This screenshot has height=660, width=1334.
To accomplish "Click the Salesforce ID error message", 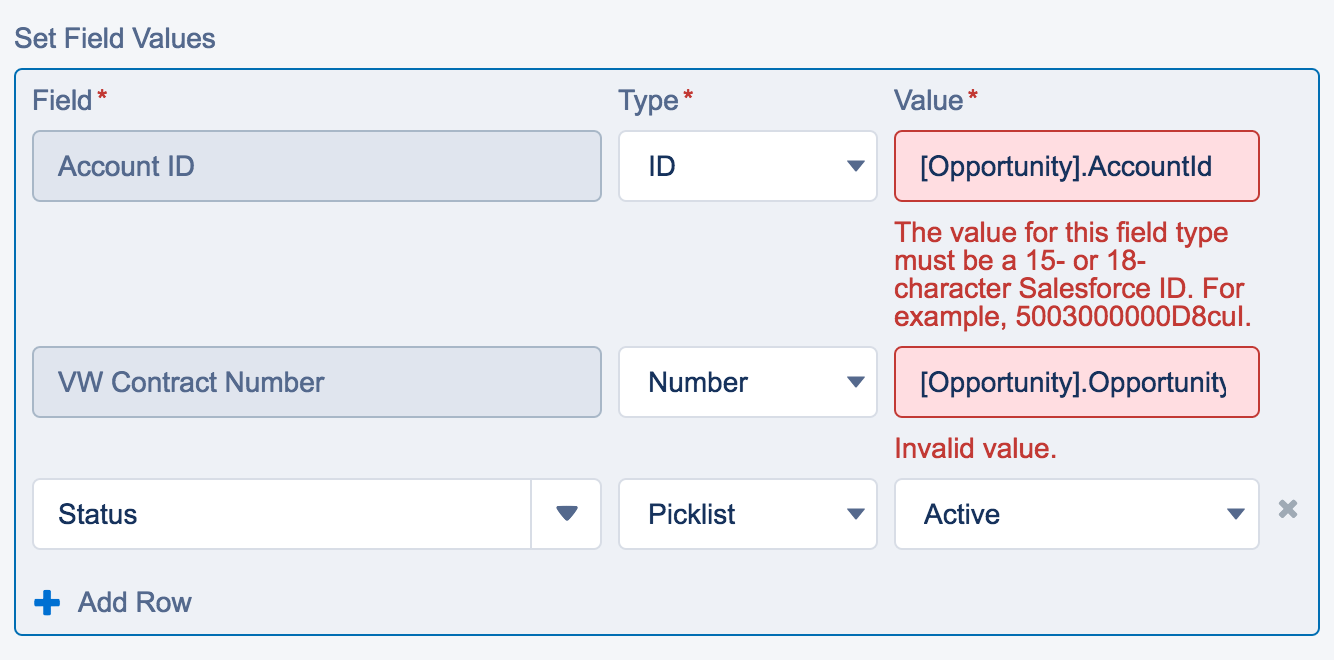I will coord(1074,275).
